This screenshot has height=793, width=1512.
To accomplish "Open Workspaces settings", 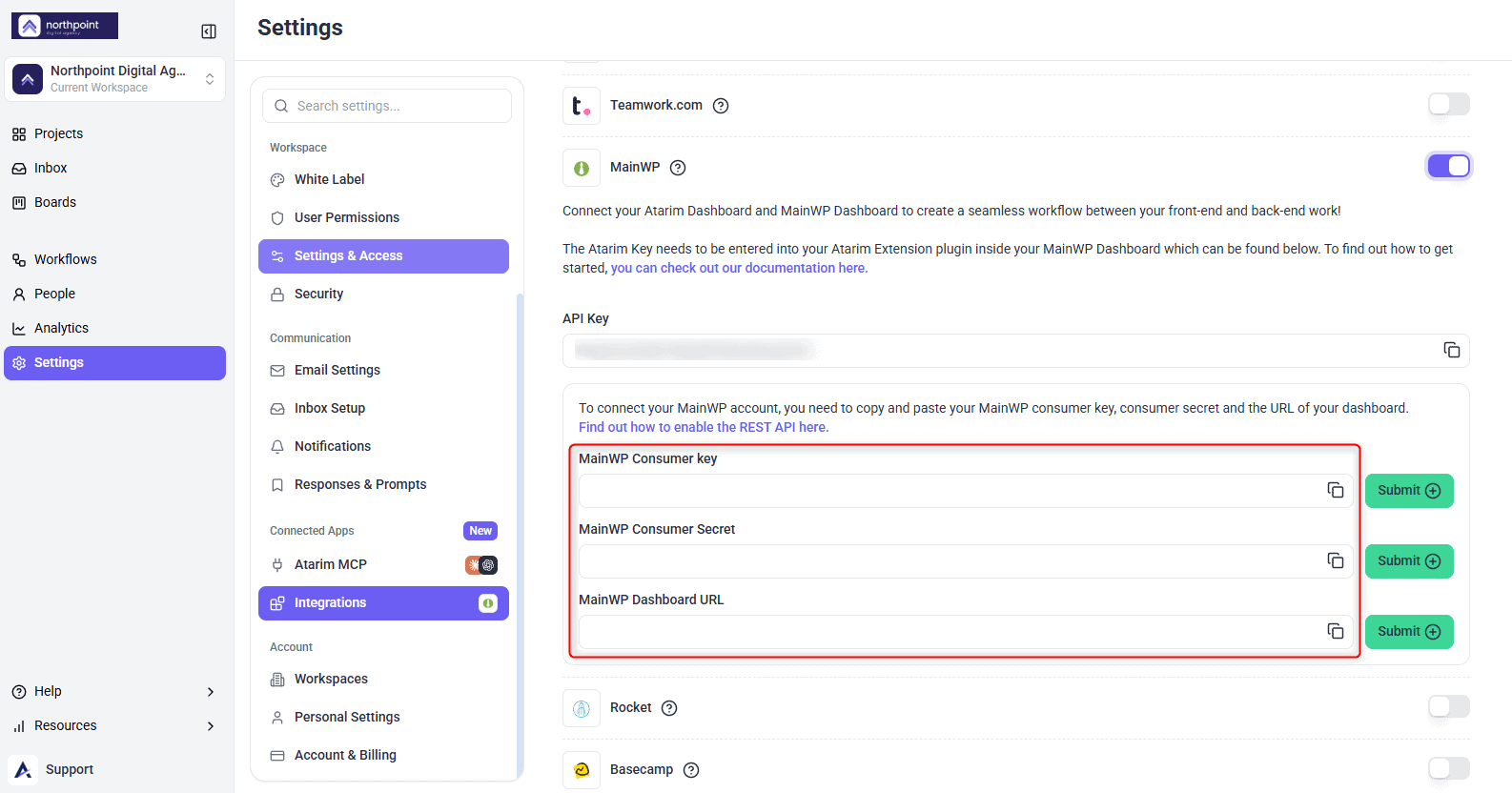I will 383,680.
